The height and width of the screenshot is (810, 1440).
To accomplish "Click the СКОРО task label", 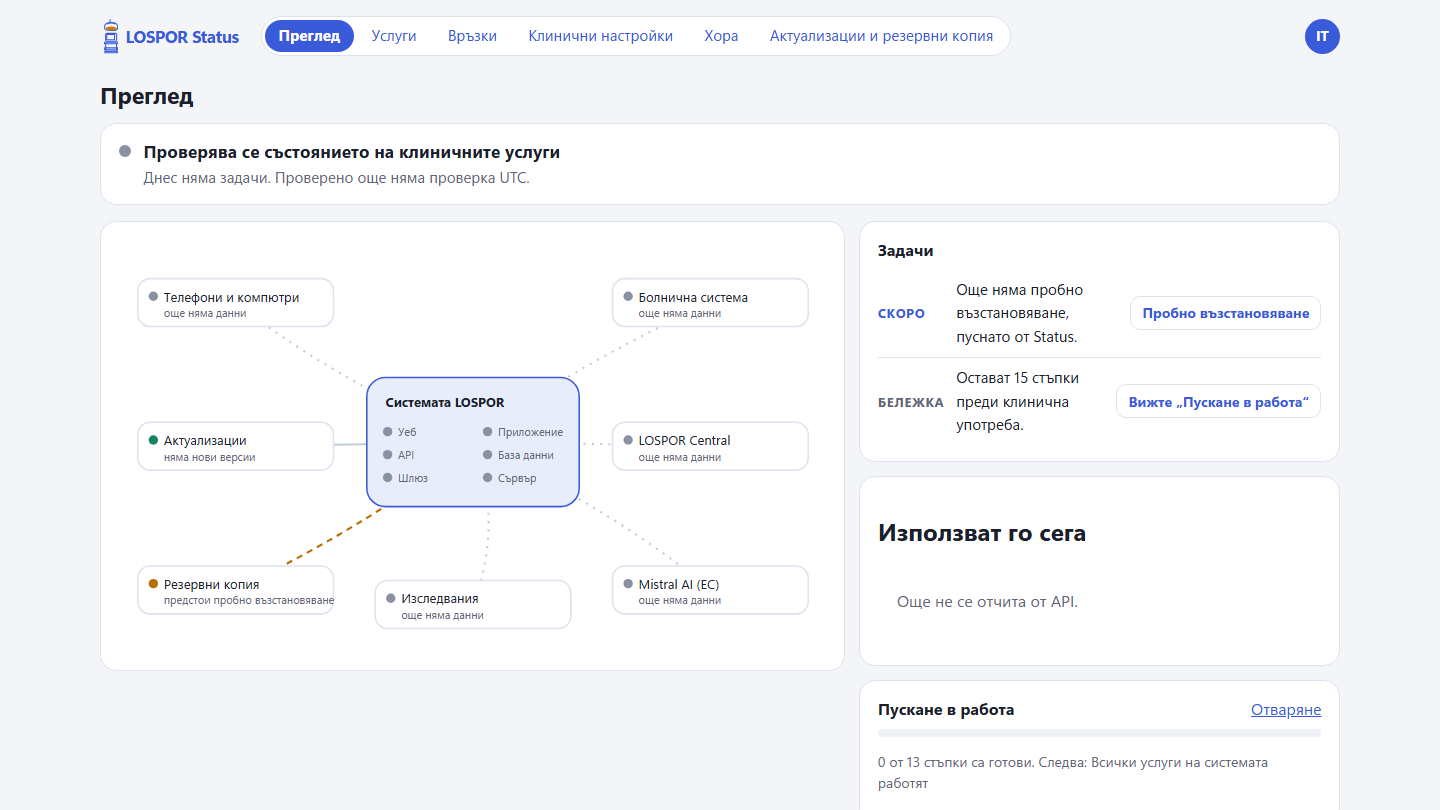I will [902, 314].
